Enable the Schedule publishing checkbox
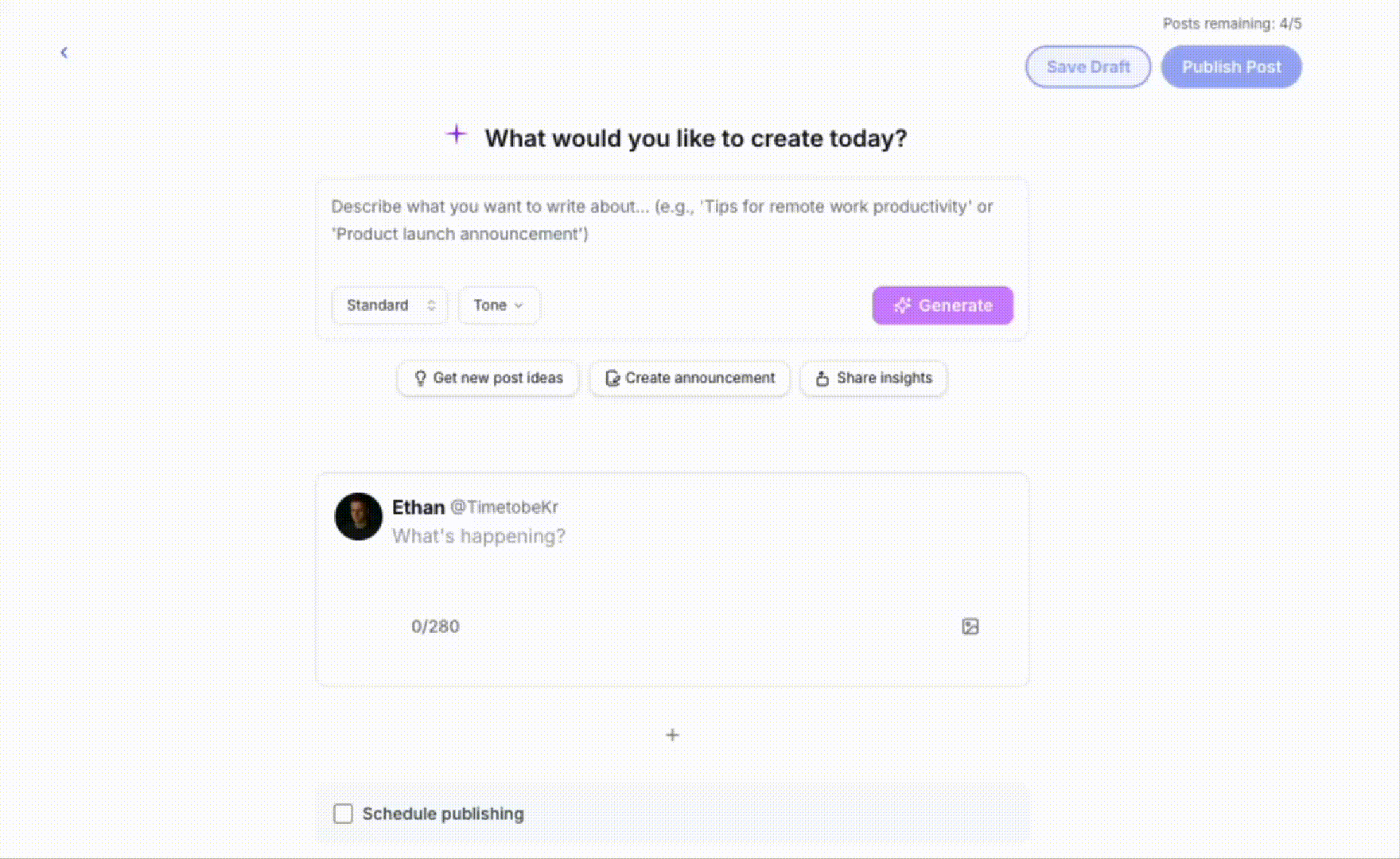Image resolution: width=1400 pixels, height=859 pixels. 343,814
